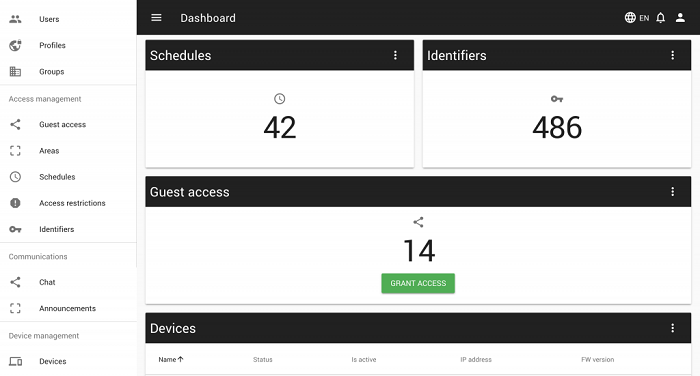This screenshot has width=700, height=376.
Task: Click the clock icon in Schedules card
Action: [279, 99]
